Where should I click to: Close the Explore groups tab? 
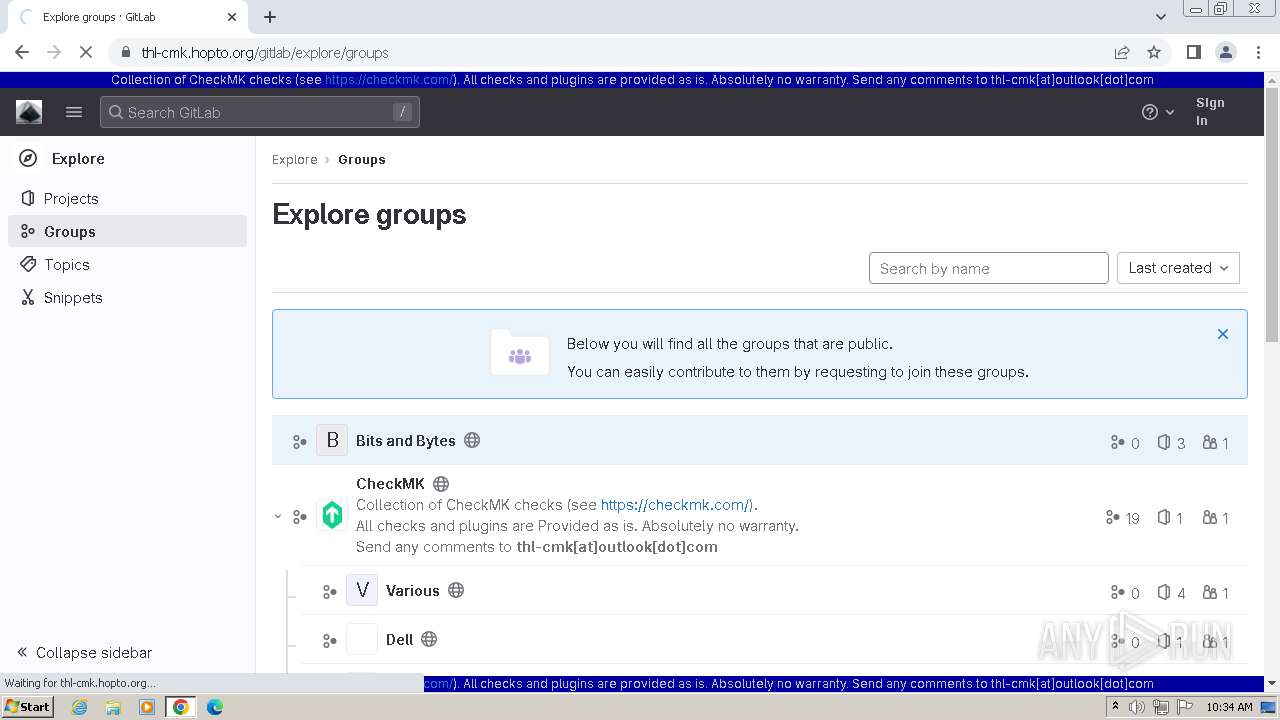232,17
